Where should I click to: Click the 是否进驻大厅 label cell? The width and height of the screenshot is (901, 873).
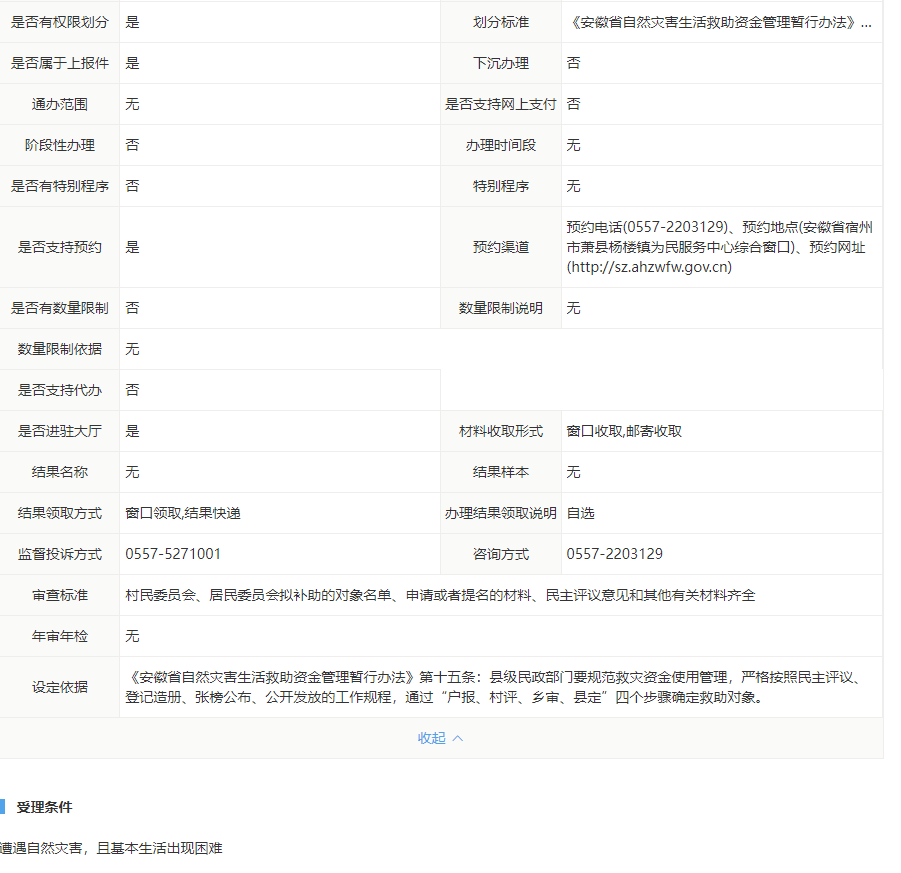[59, 431]
